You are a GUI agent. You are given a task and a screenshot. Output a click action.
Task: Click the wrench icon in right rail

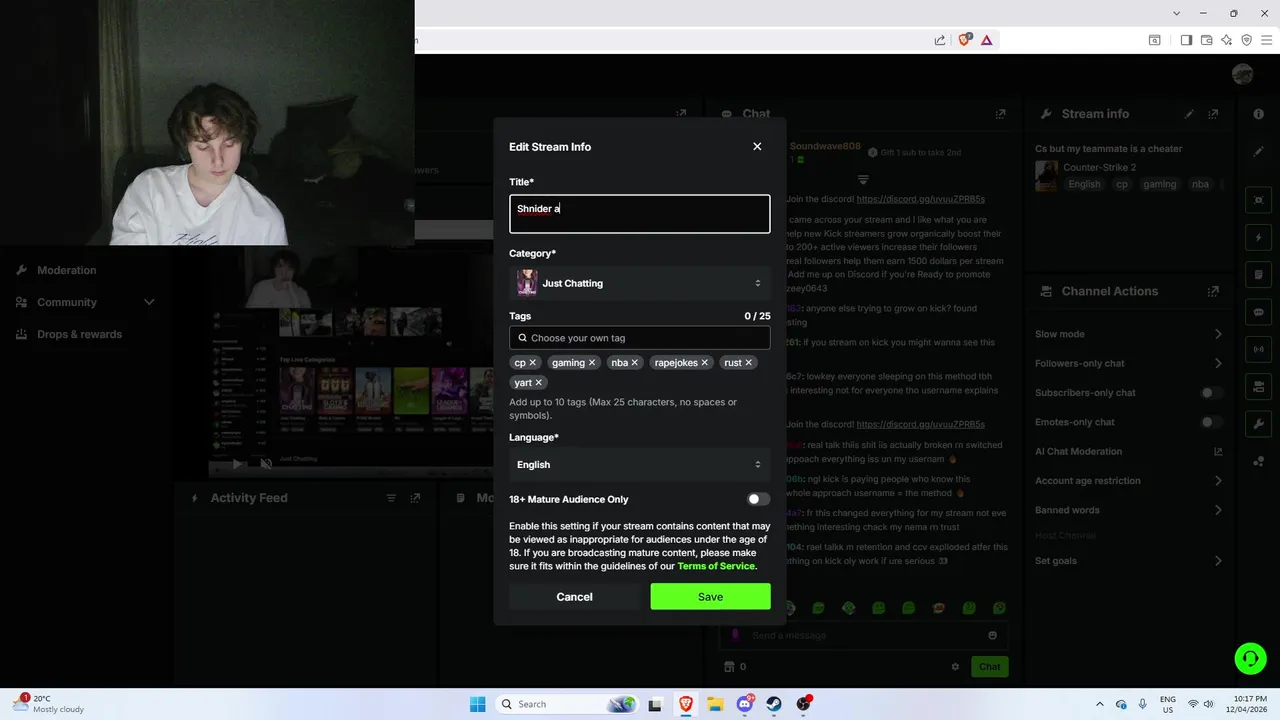click(x=1258, y=424)
